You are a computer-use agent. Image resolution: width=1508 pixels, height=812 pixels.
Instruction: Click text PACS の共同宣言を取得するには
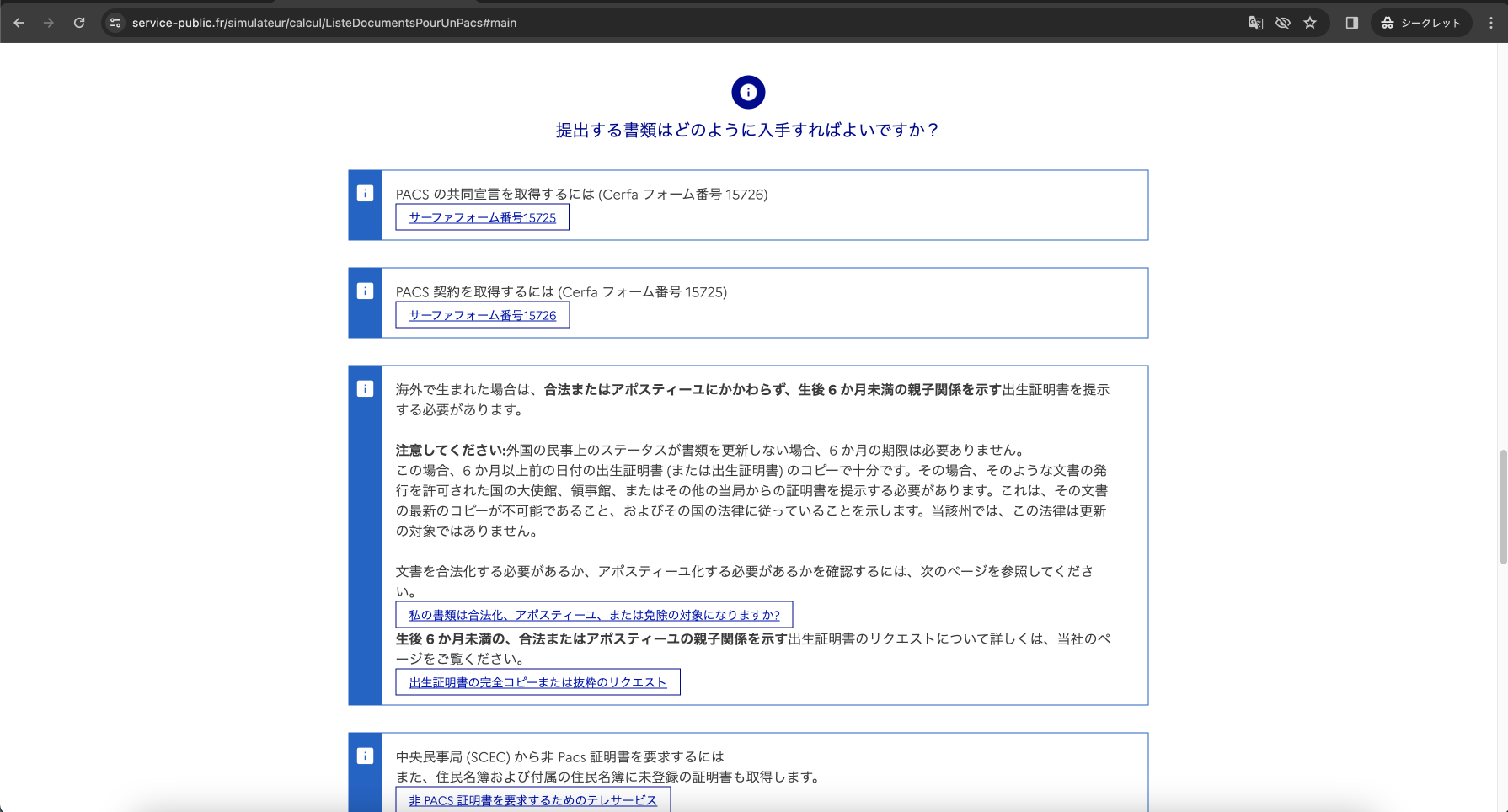[495, 195]
